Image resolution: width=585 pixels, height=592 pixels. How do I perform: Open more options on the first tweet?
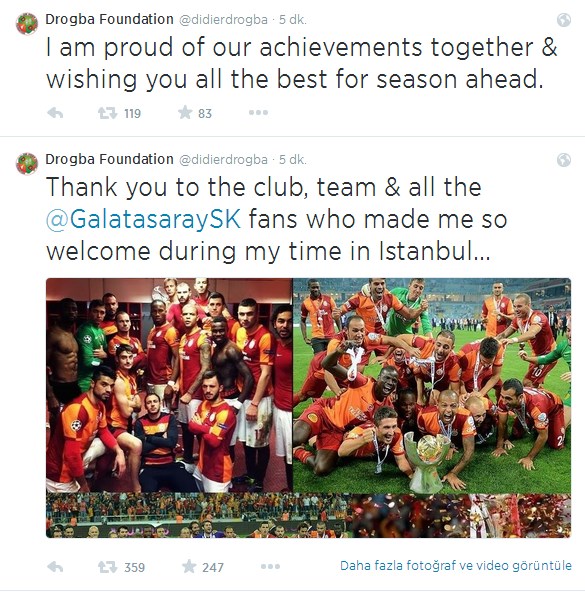point(259,113)
